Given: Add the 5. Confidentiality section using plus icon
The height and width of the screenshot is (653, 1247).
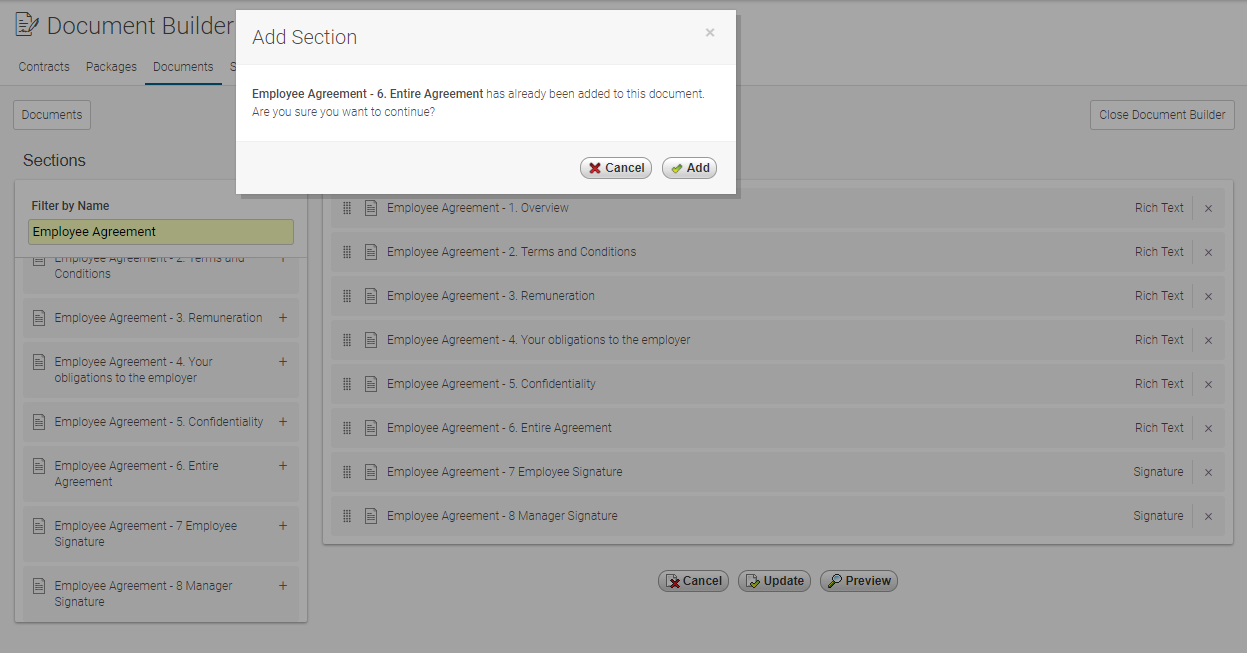Looking at the screenshot, I should (283, 422).
